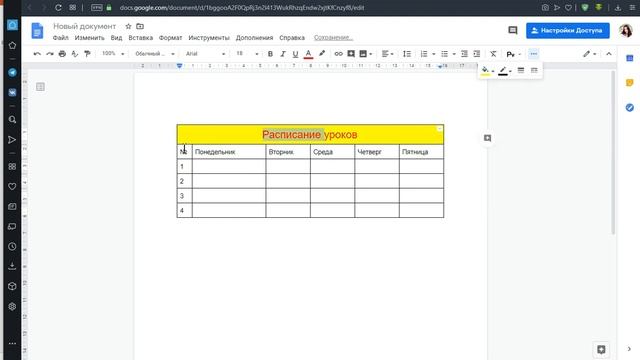
Task: Open the font size dropdown
Action: coord(247,54)
